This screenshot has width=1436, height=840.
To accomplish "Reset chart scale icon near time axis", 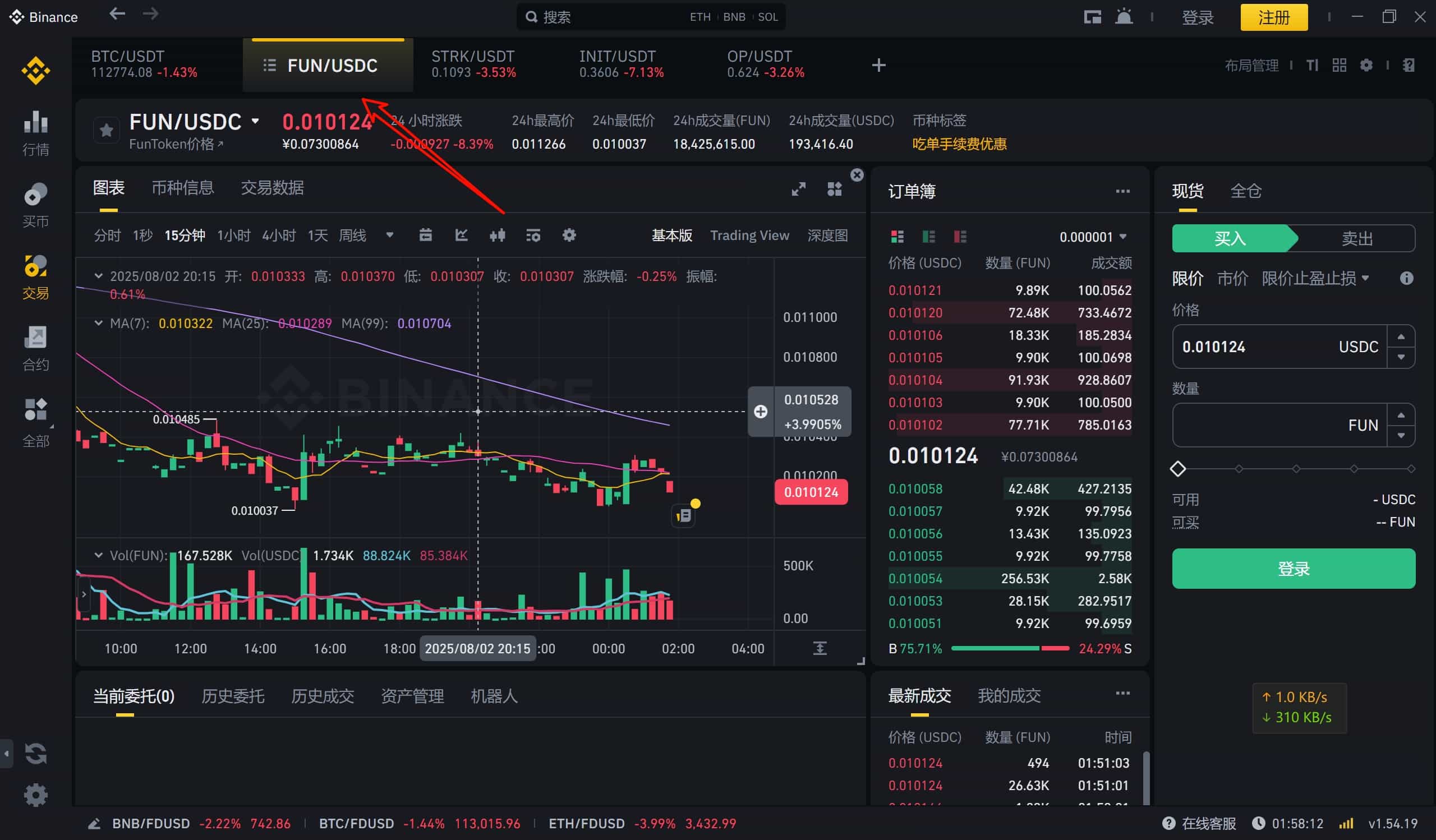I will coord(820,648).
